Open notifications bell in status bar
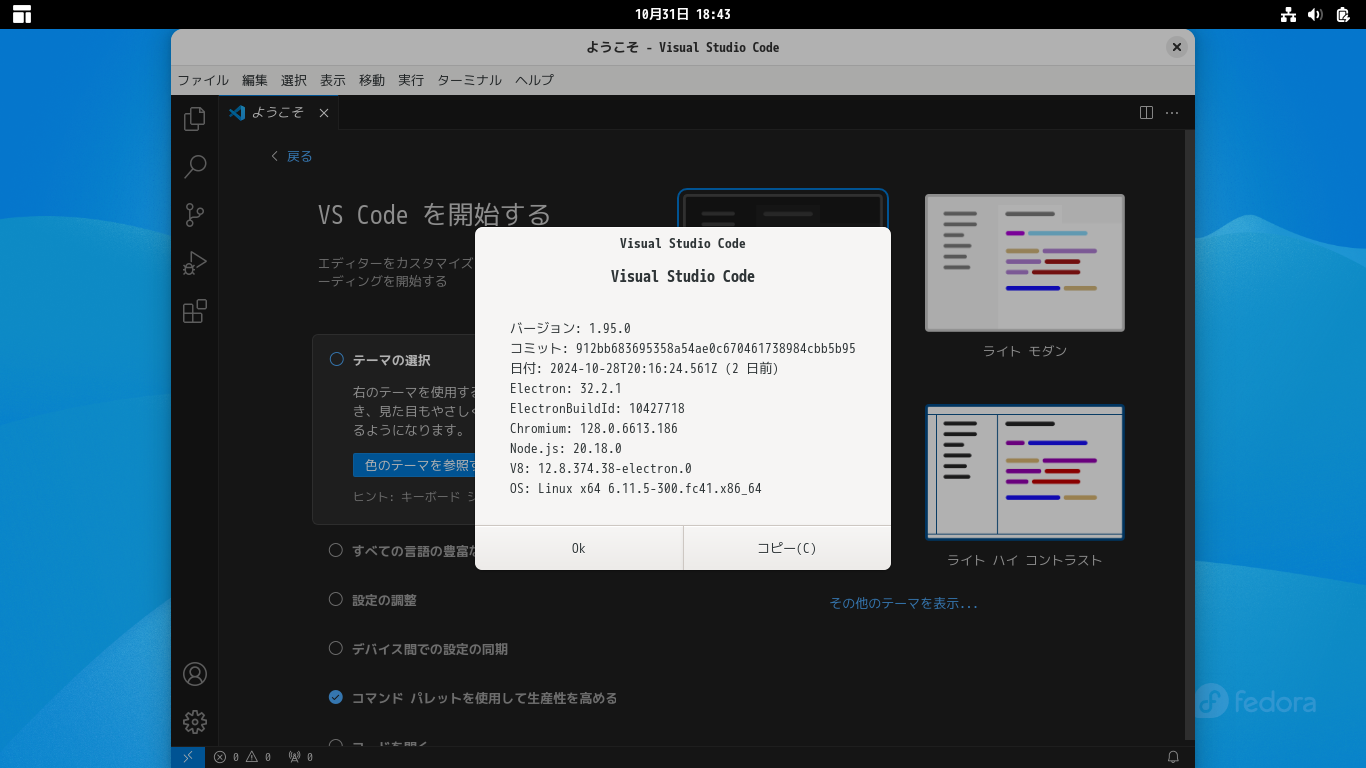Image resolution: width=1366 pixels, height=768 pixels. click(x=1174, y=757)
